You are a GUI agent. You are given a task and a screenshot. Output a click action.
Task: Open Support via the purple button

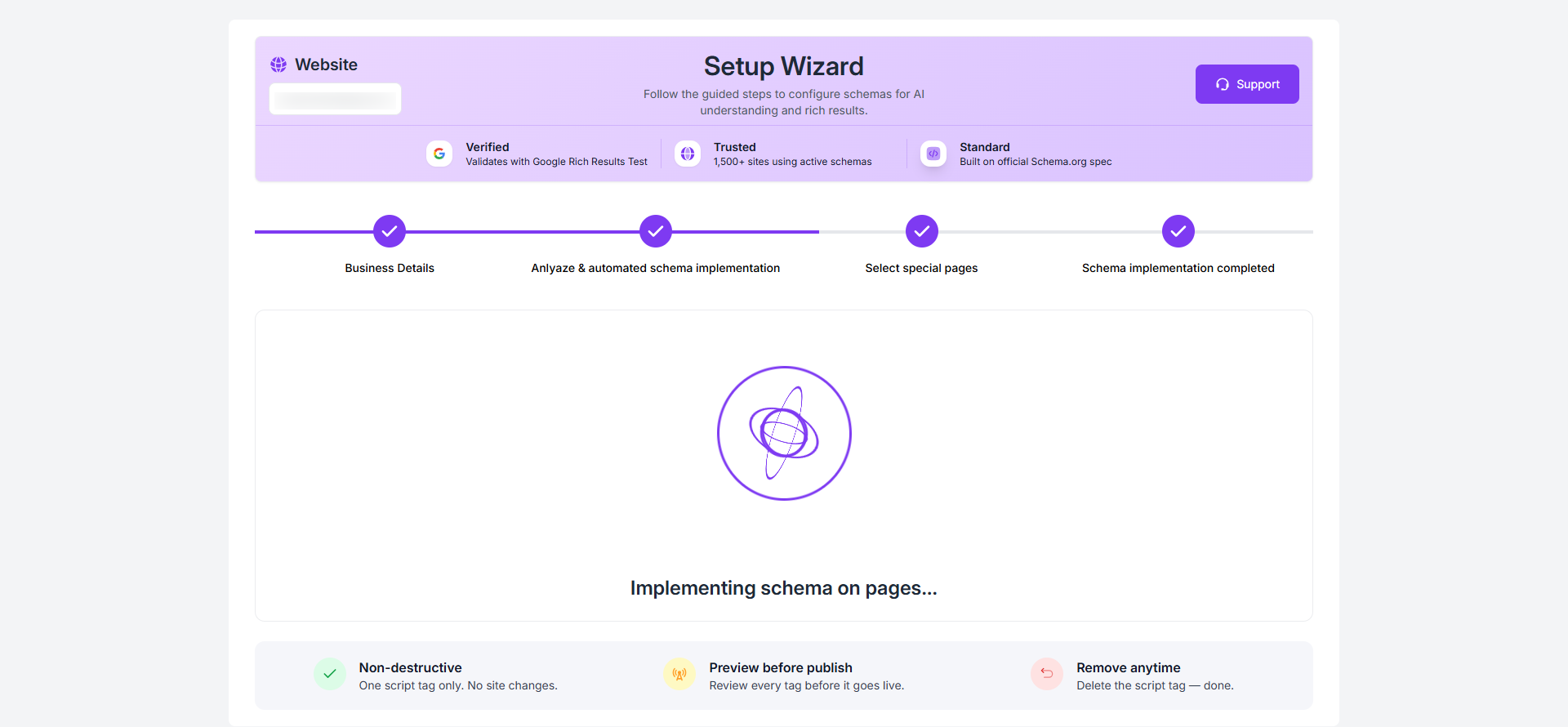1247,84
